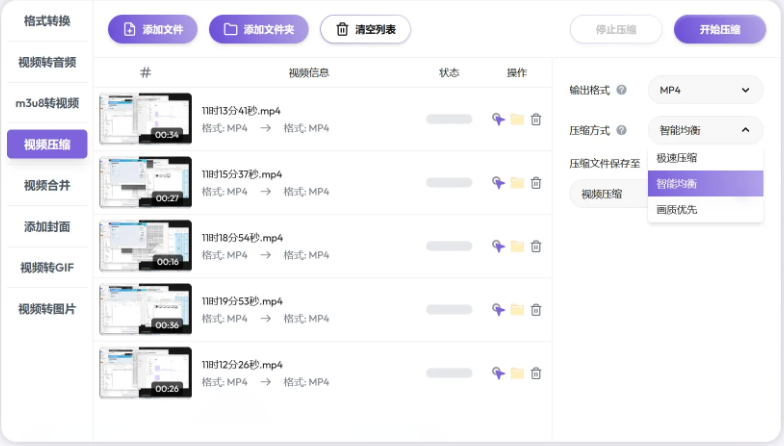Click the purple pin icon for 11时13分41秒.mp4
The image size is (784, 446).
click(x=498, y=119)
